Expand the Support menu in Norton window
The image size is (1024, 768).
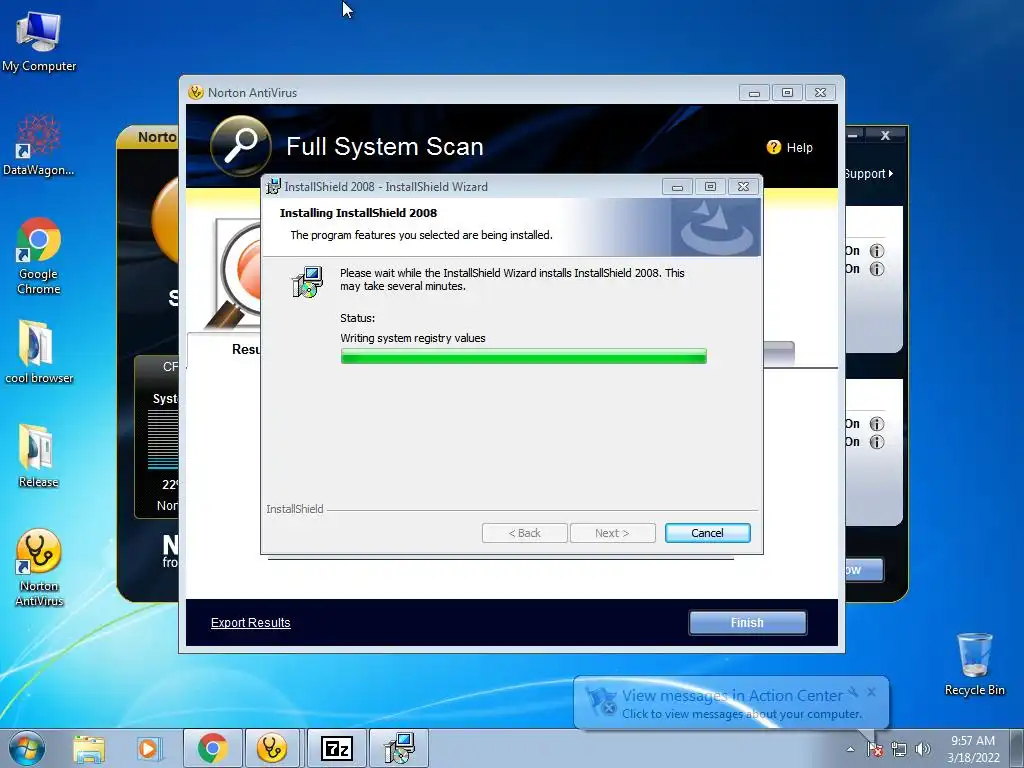[869, 174]
